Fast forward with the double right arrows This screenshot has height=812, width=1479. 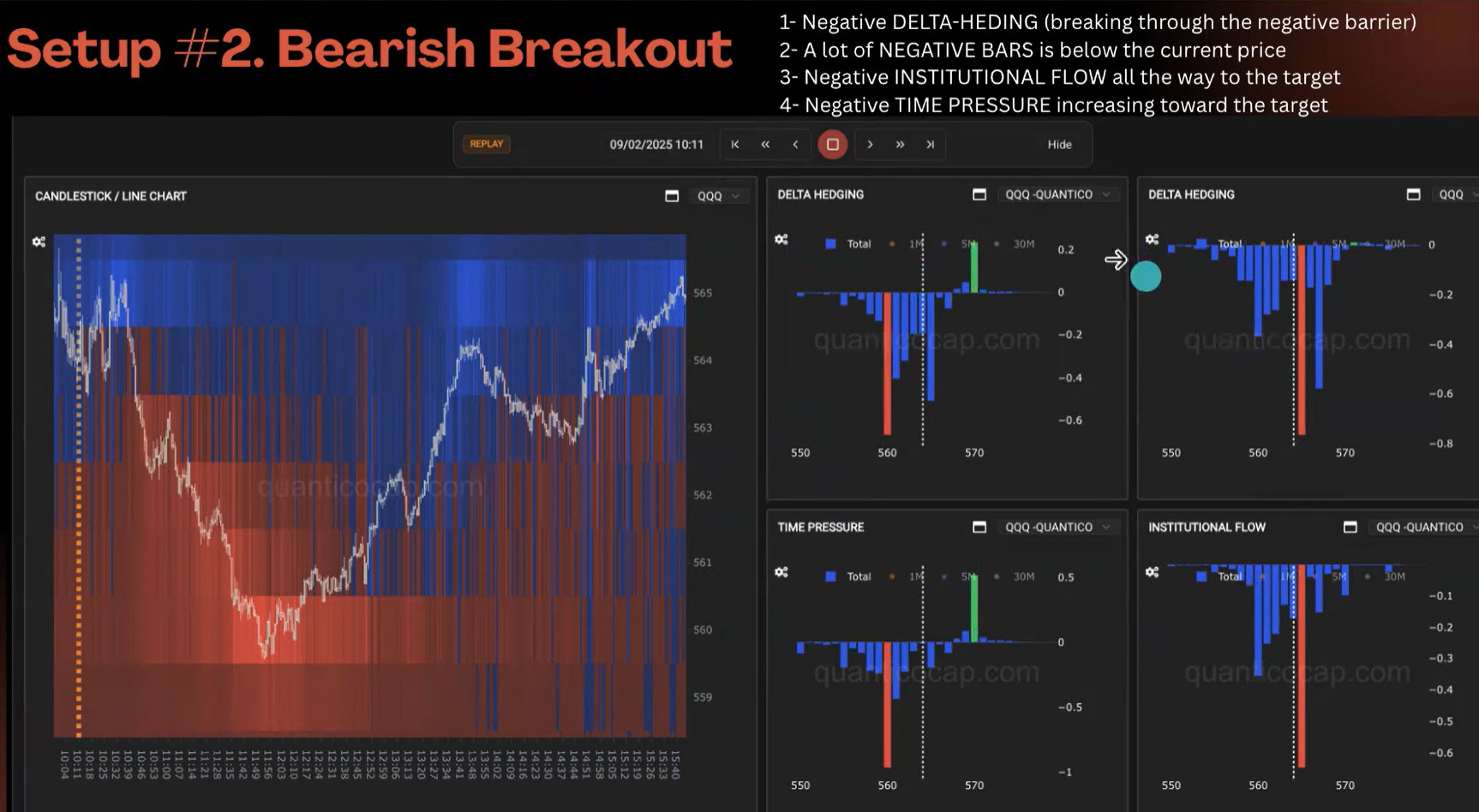[900, 145]
